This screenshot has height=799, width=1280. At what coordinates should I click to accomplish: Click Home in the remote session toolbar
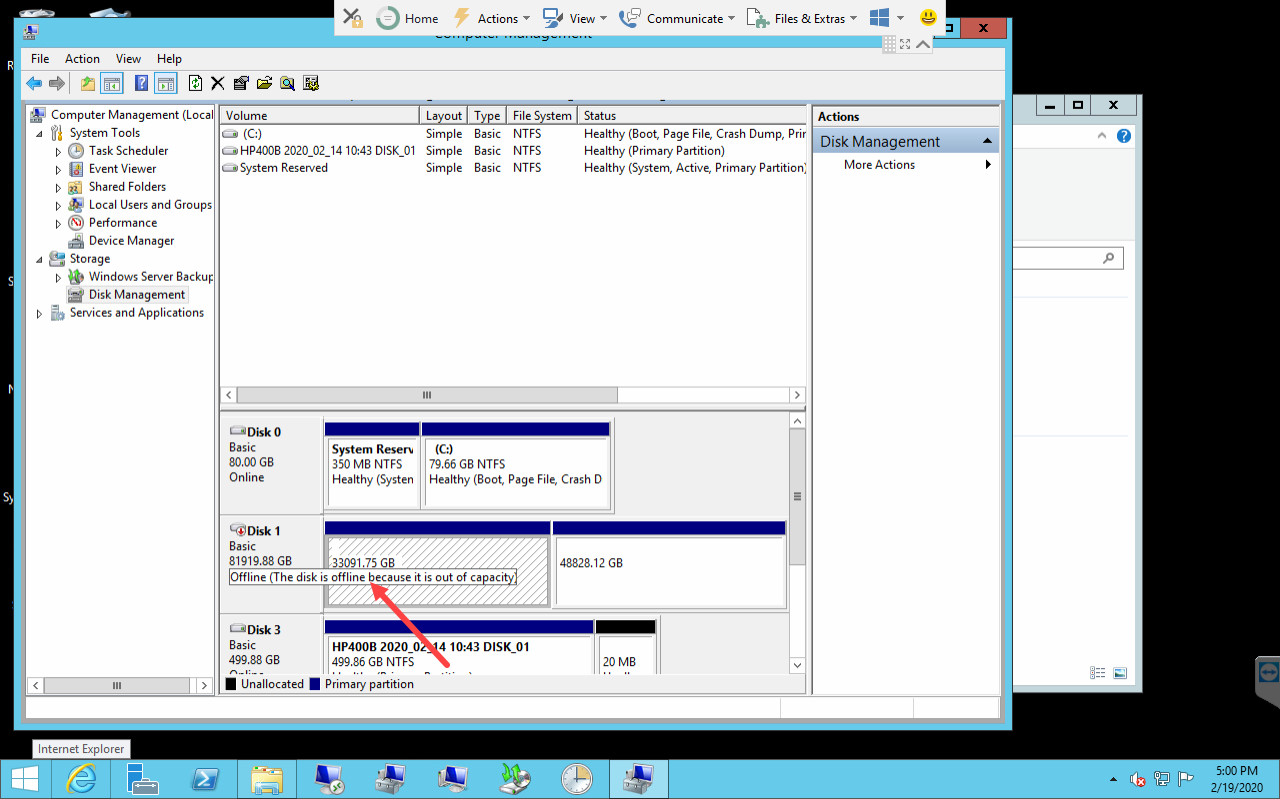408,18
